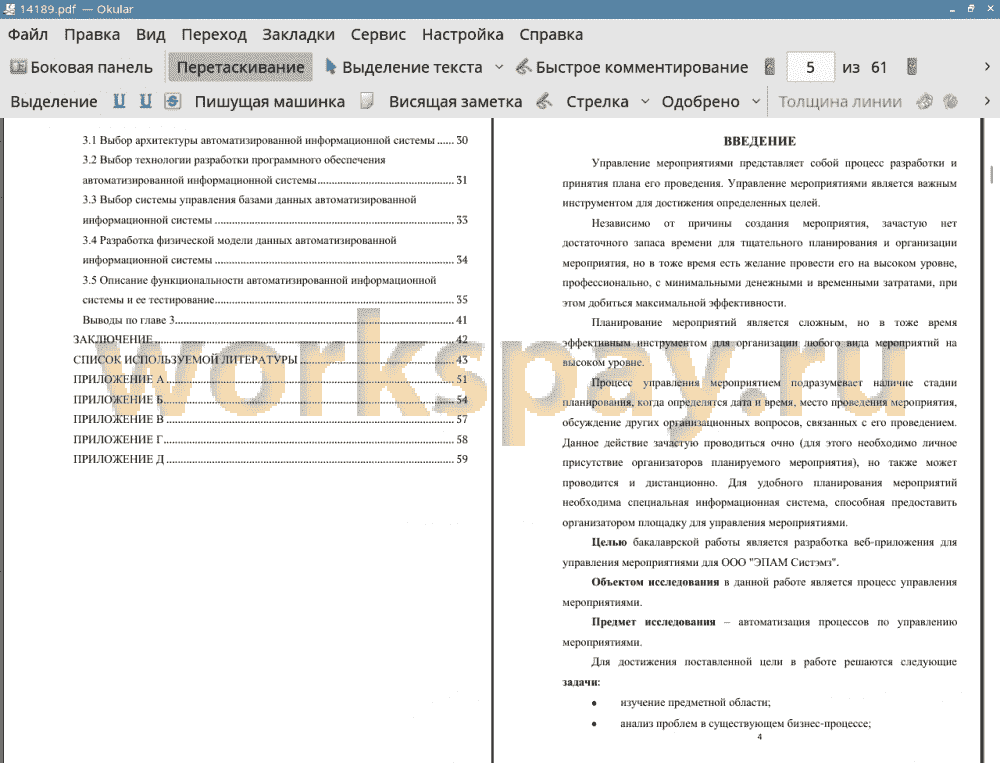This screenshot has width=1000, height=763.
Task: Click the bold word задачи: in the text
Action: [581, 682]
